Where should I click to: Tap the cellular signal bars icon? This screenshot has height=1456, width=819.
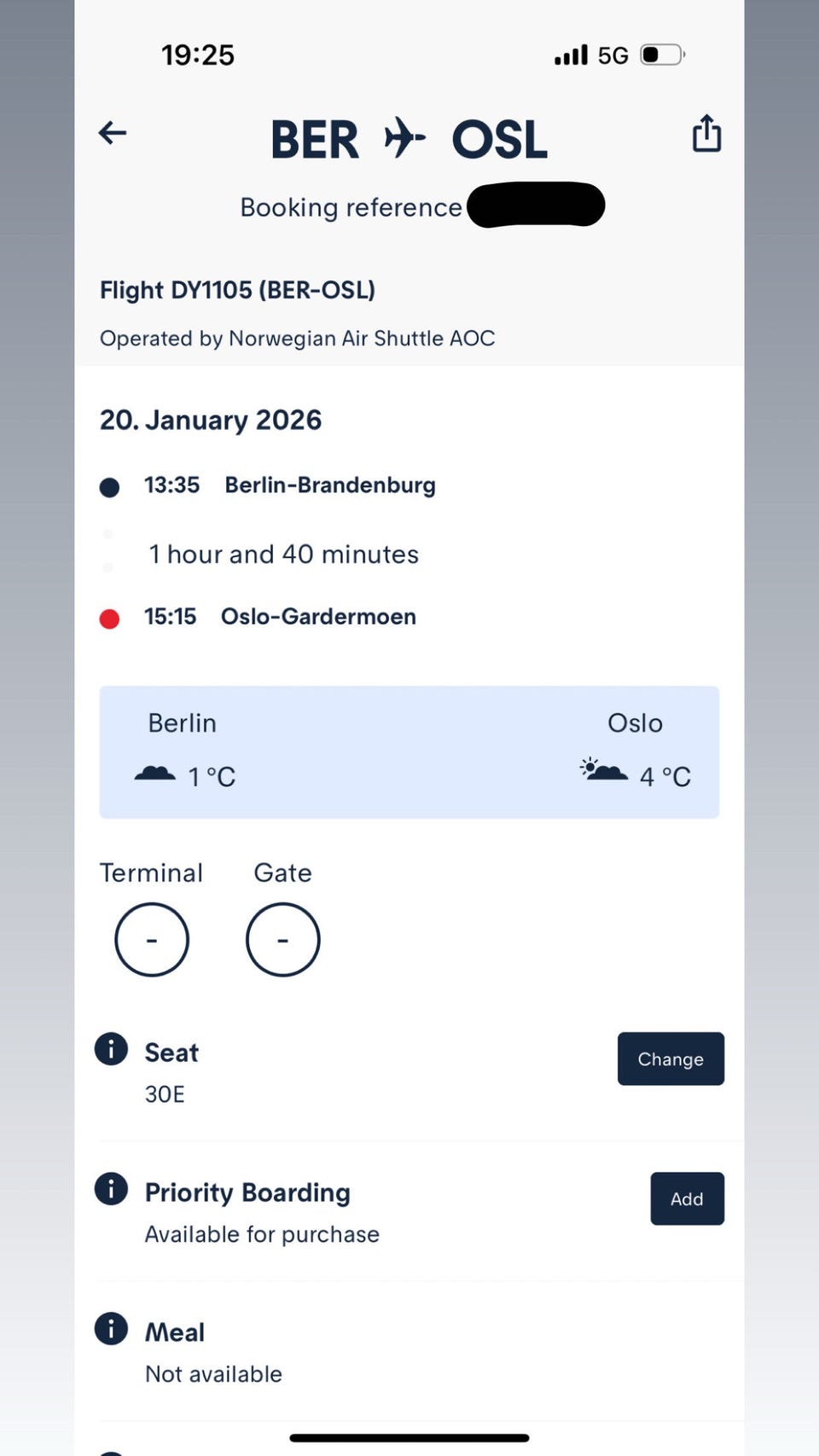pos(571,55)
